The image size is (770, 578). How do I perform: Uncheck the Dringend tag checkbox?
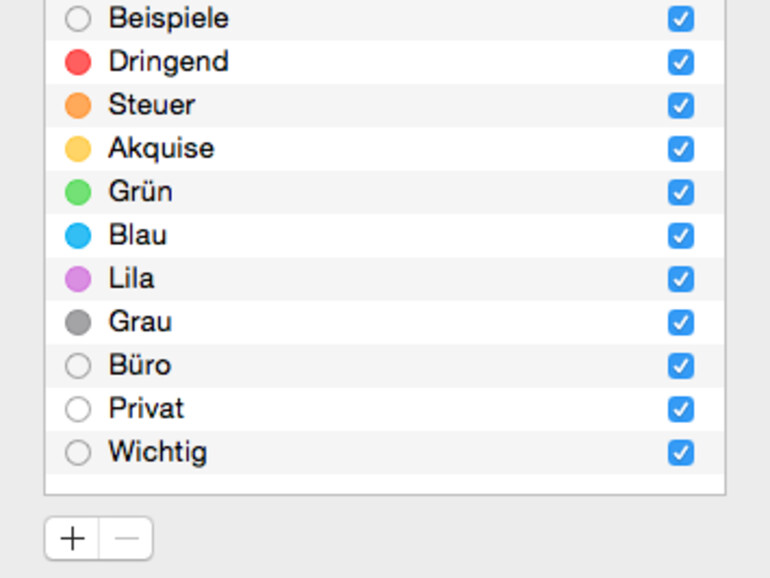point(681,62)
